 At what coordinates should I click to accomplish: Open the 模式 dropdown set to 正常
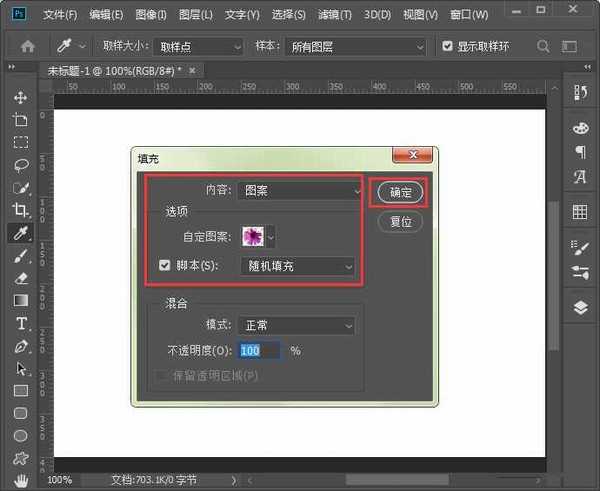coord(297,325)
